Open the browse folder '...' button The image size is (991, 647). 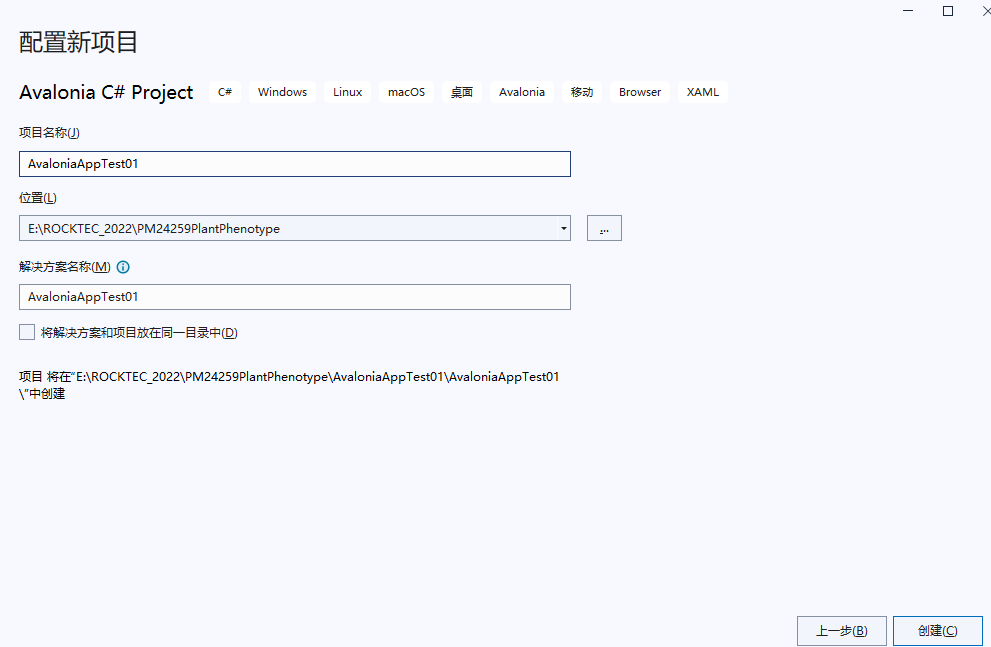coord(604,228)
